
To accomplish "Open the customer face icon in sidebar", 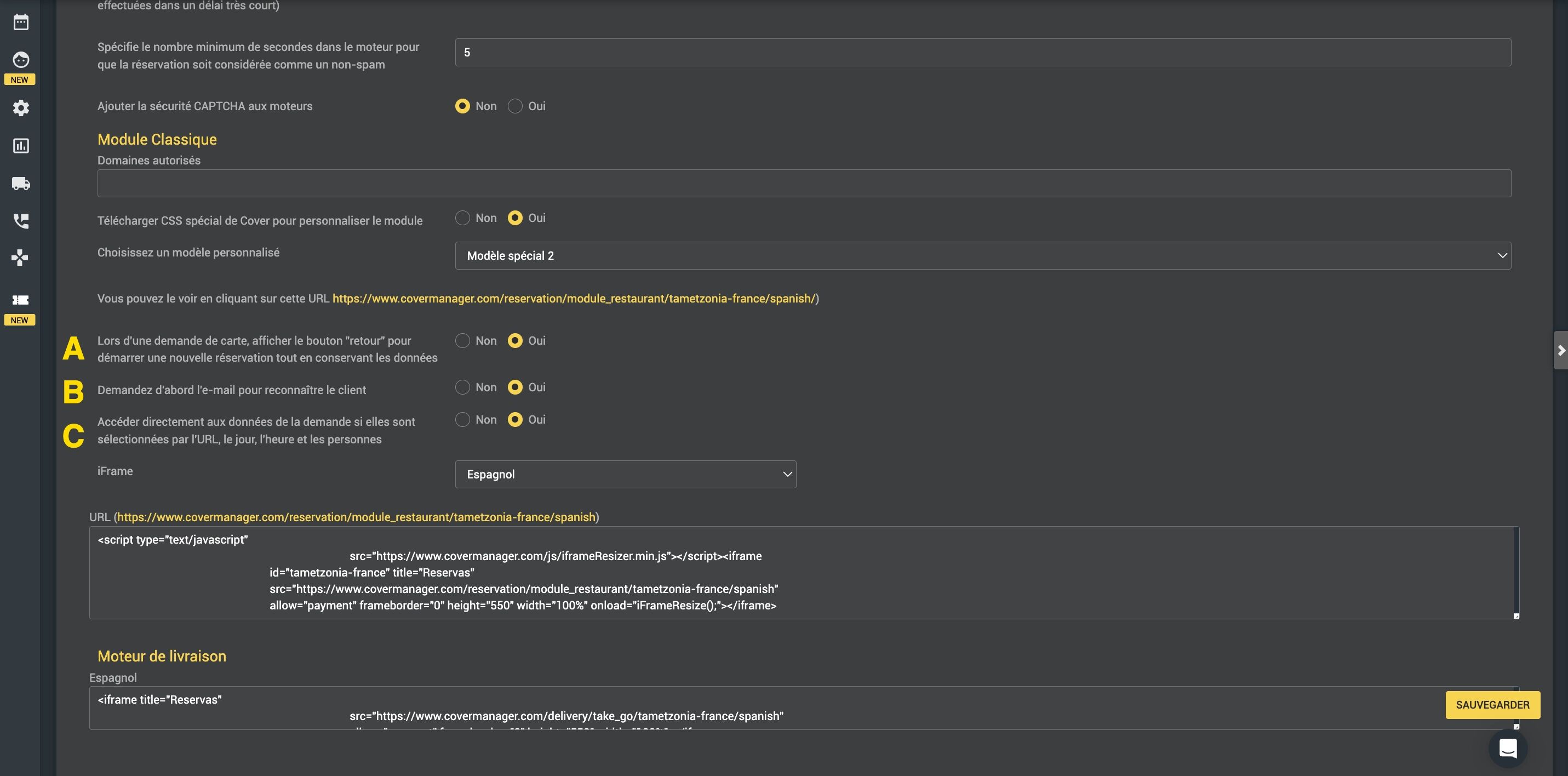I will click(21, 60).
